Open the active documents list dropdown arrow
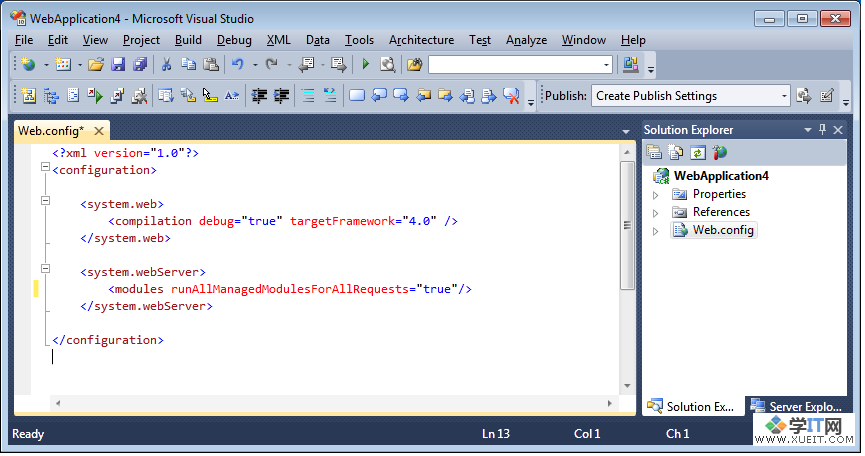Image resolution: width=865 pixels, height=456 pixels. [626, 132]
